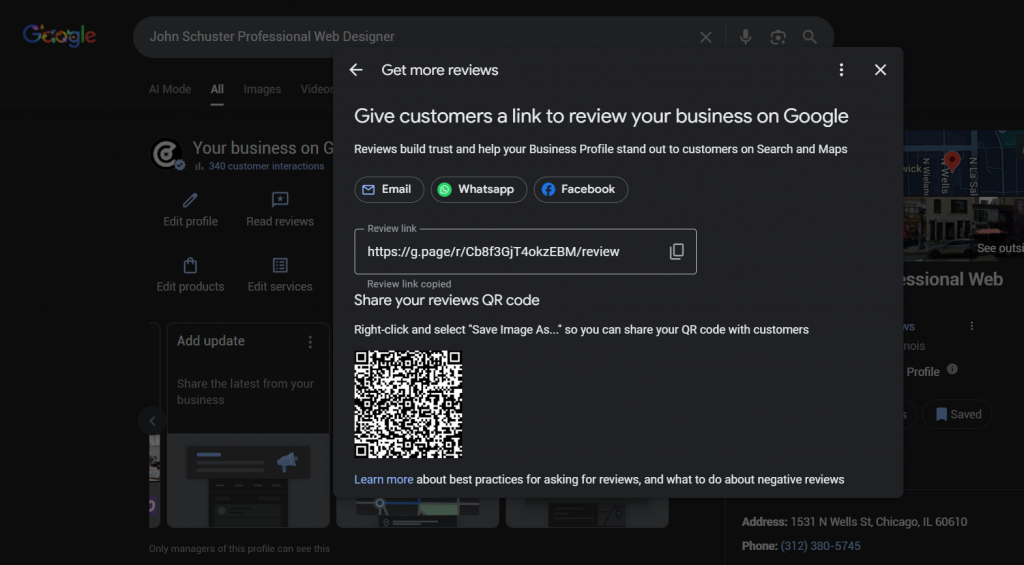The height and width of the screenshot is (565, 1024).
Task: Open the Learn more link
Action: [x=383, y=480]
